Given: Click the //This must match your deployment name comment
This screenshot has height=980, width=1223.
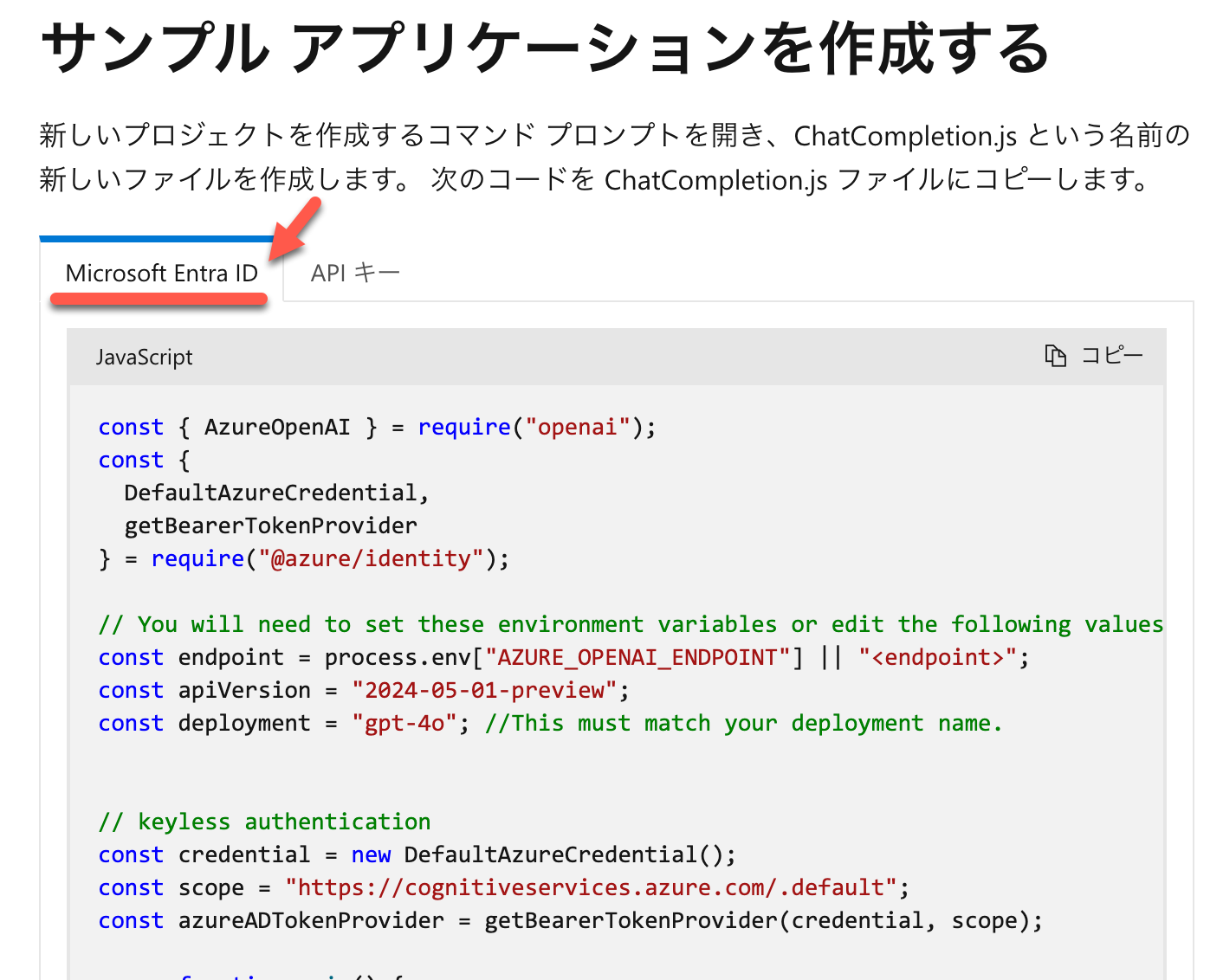Looking at the screenshot, I should point(743,723).
